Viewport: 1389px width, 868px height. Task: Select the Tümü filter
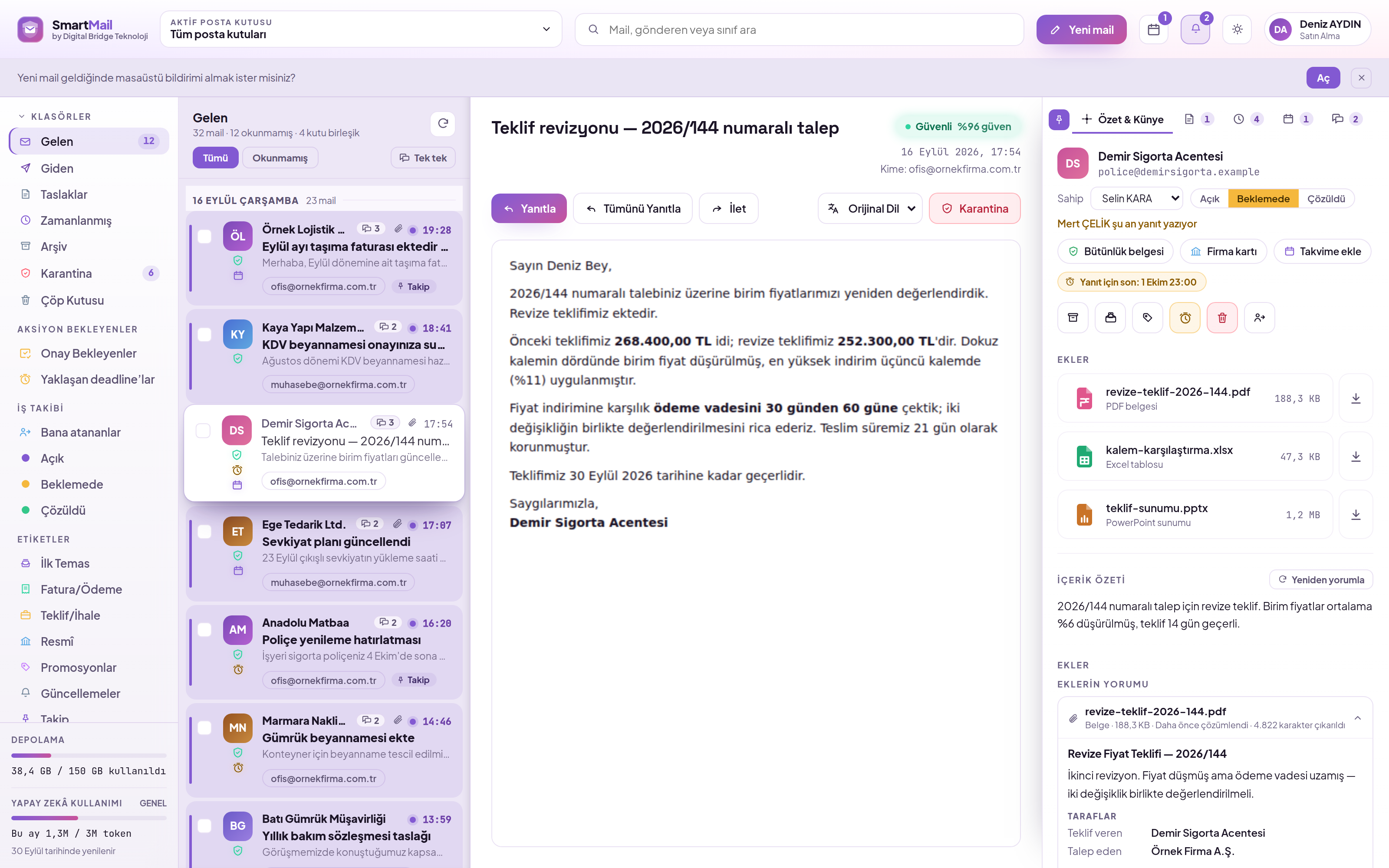pos(215,158)
